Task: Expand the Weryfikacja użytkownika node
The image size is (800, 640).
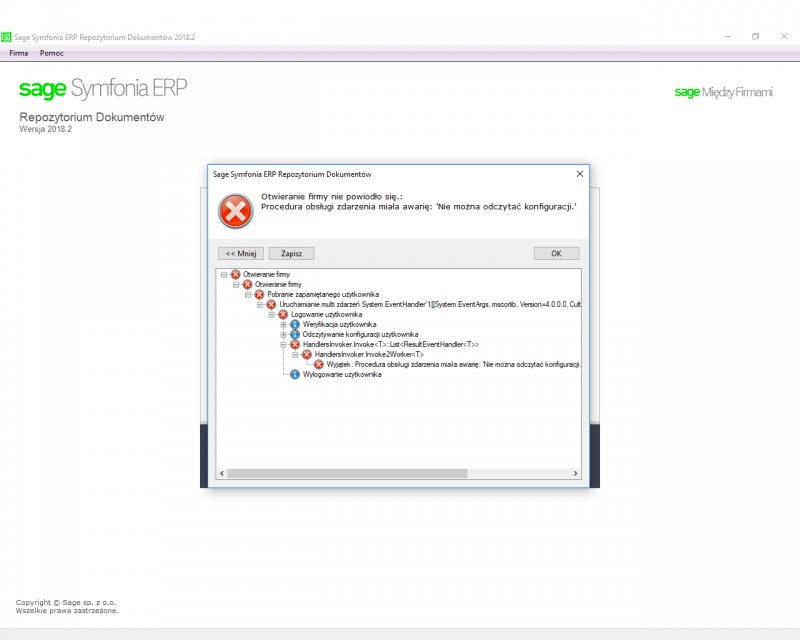Action: (284, 325)
